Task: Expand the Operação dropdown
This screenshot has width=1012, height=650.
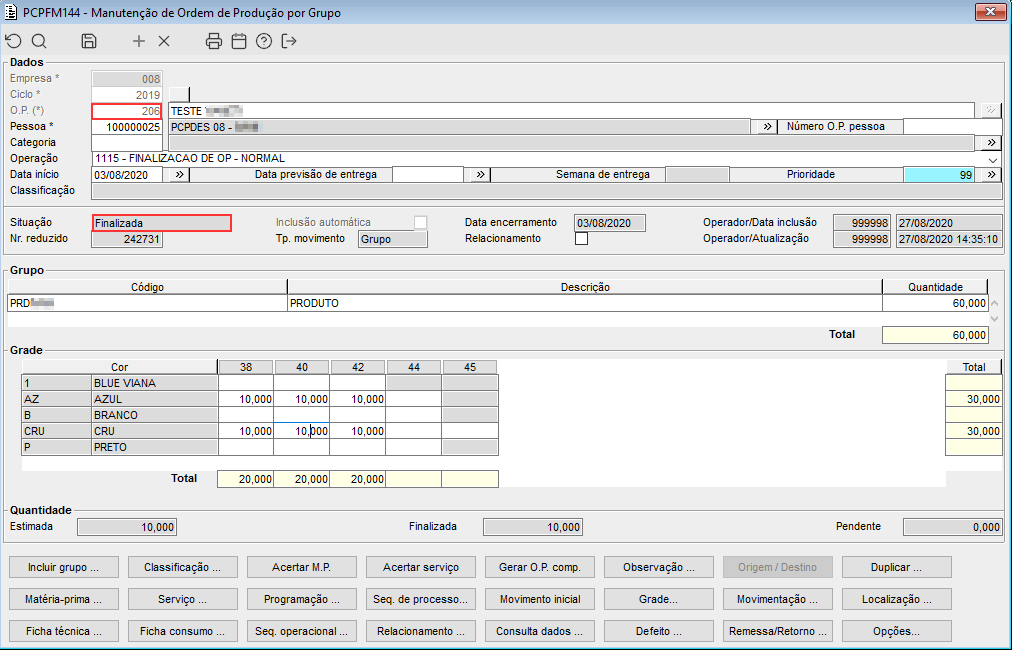Action: 993,159
